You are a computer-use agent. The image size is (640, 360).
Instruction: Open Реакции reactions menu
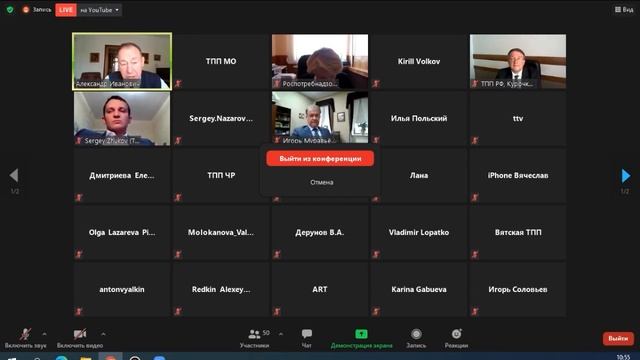point(456,338)
